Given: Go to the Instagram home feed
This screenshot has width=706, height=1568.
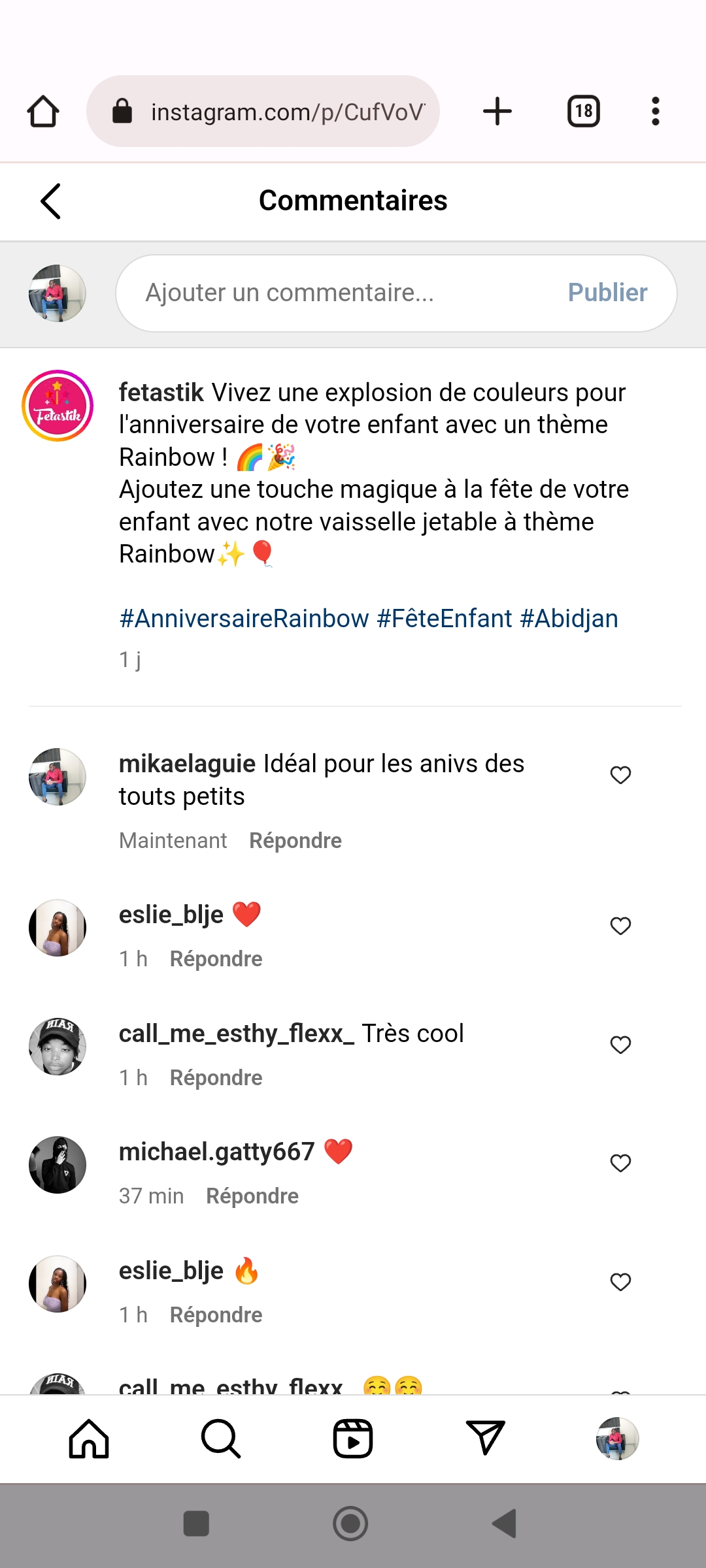Looking at the screenshot, I should [x=89, y=1439].
